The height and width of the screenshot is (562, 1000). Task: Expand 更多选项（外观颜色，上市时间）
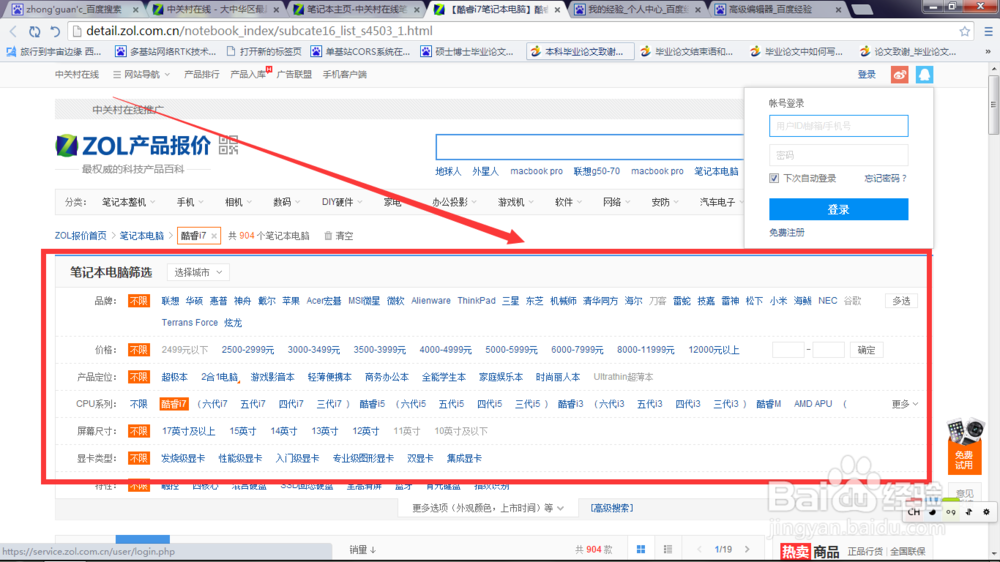(x=488, y=508)
